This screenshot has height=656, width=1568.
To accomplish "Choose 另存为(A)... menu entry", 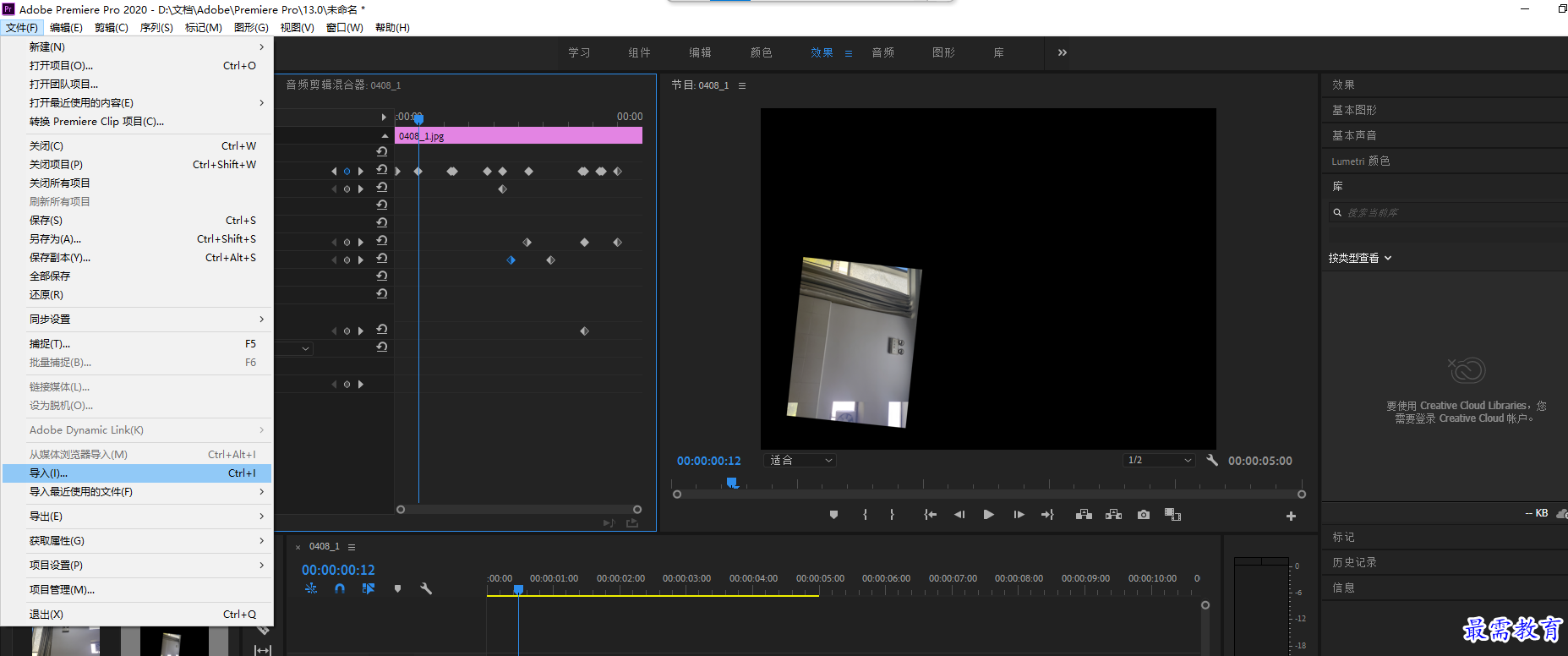I will 137,238.
